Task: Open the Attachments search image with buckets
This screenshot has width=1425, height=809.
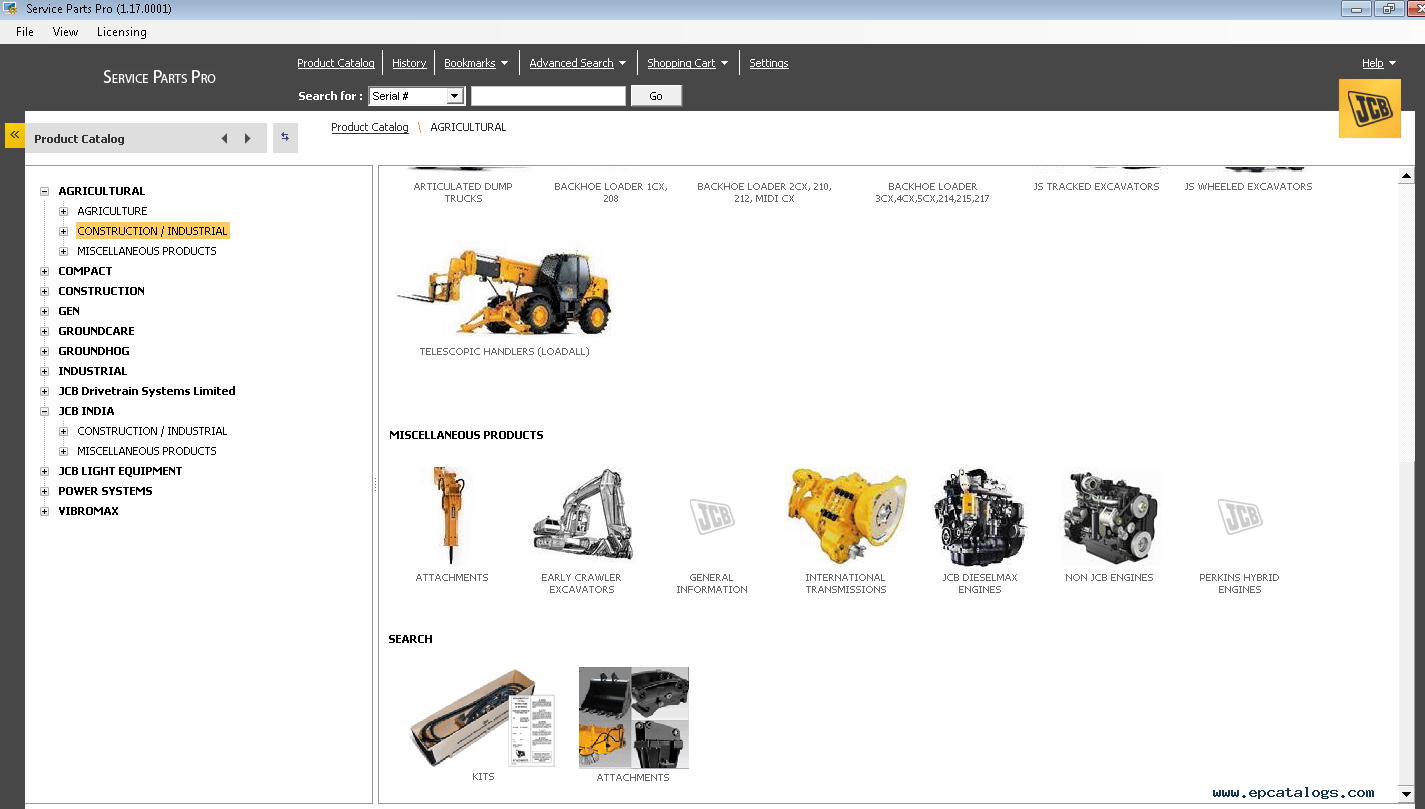Action: (x=634, y=718)
